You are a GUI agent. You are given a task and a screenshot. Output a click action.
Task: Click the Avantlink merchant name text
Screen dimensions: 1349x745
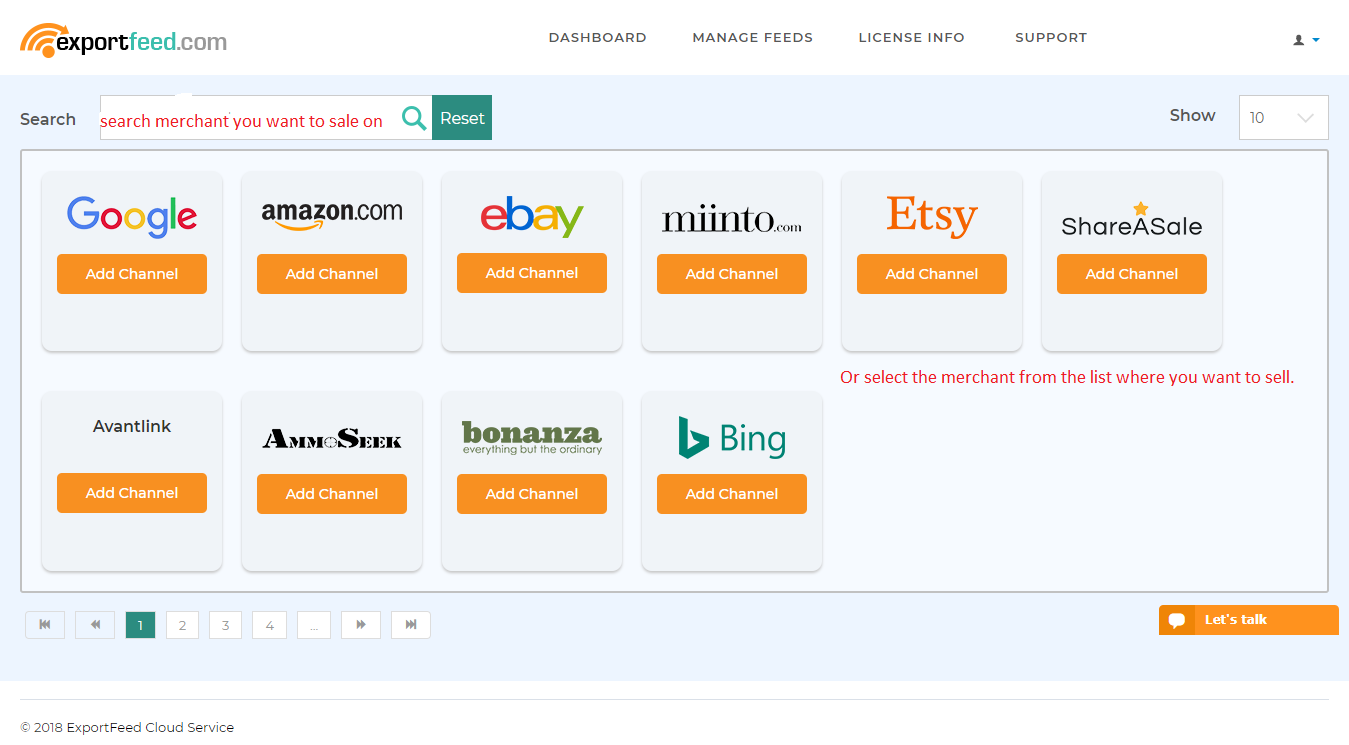point(132,426)
